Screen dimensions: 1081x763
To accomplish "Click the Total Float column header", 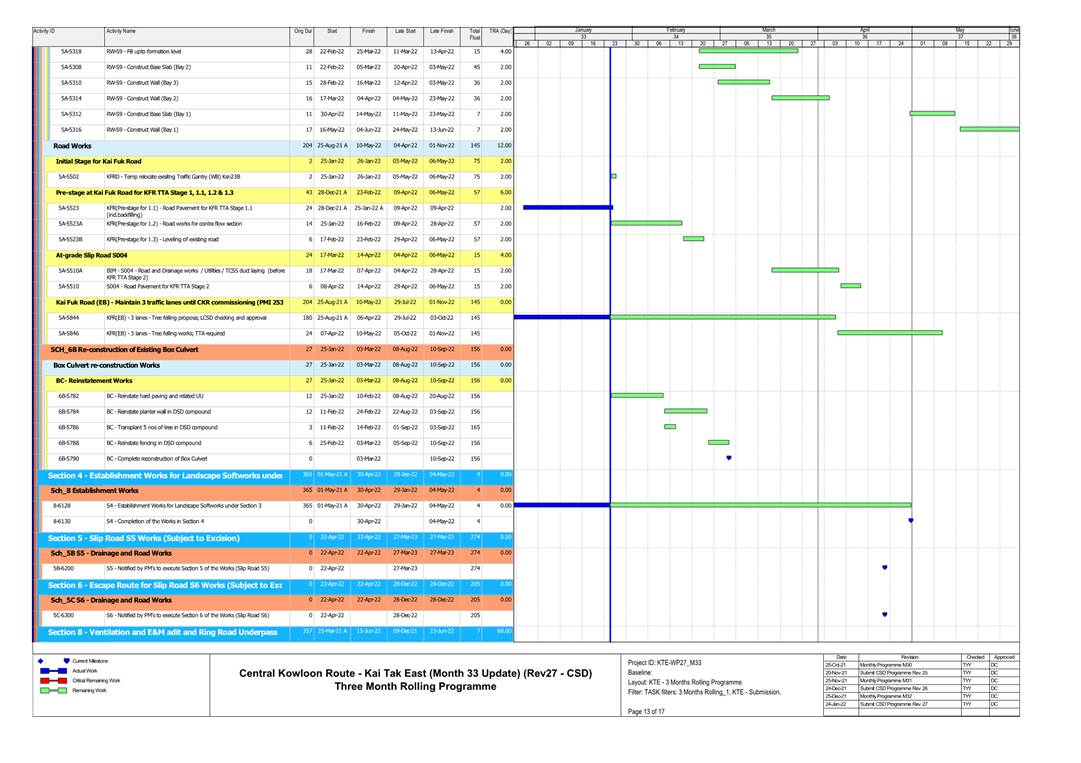I will (x=475, y=34).
